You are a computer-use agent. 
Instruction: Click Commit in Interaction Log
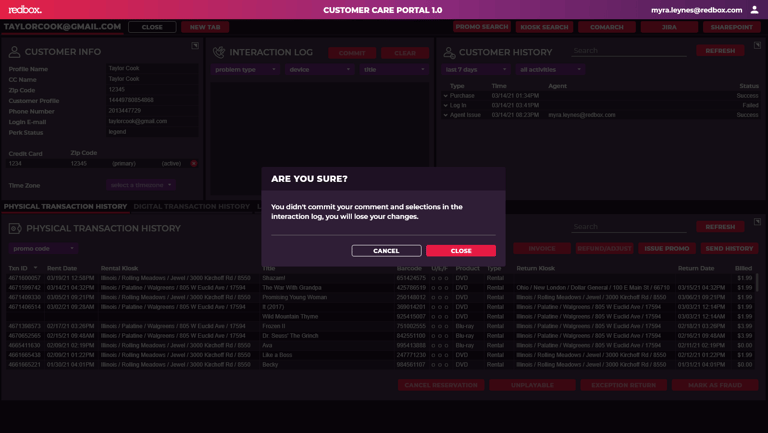pyautogui.click(x=352, y=53)
